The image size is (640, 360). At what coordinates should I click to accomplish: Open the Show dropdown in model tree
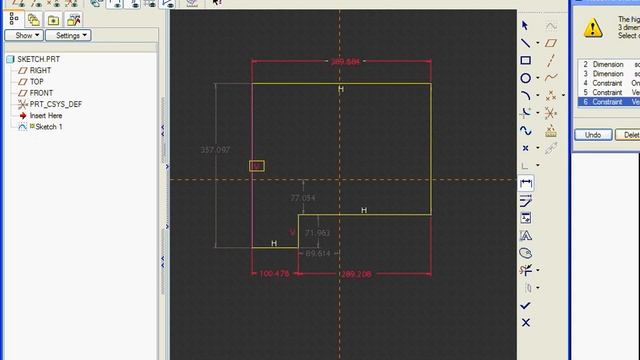tap(24, 36)
